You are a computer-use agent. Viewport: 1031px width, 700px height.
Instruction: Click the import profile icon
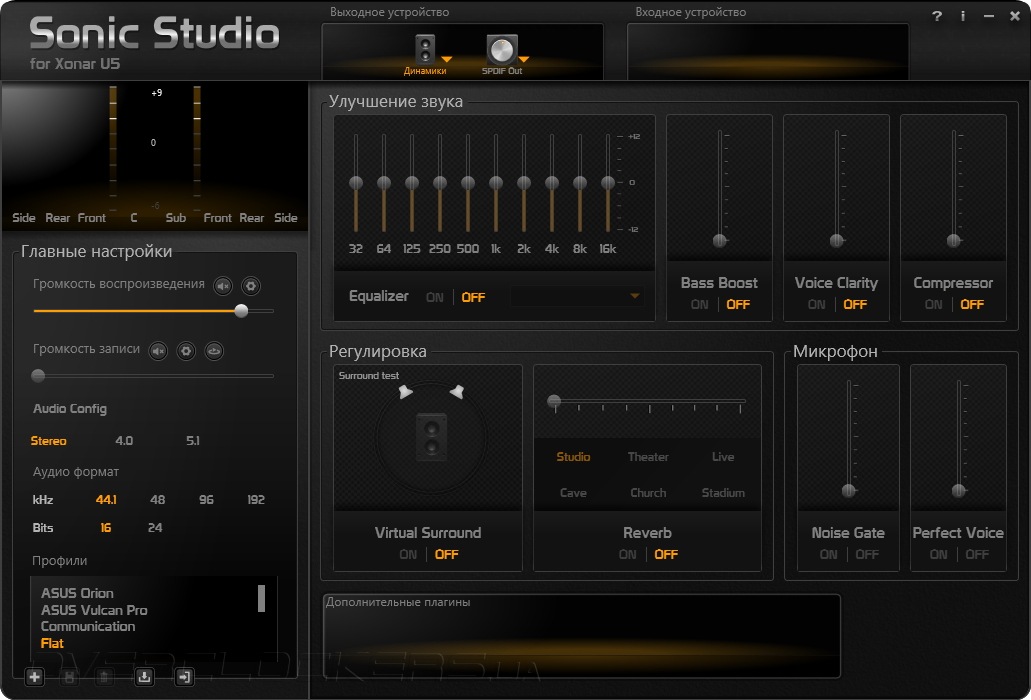pos(144,676)
